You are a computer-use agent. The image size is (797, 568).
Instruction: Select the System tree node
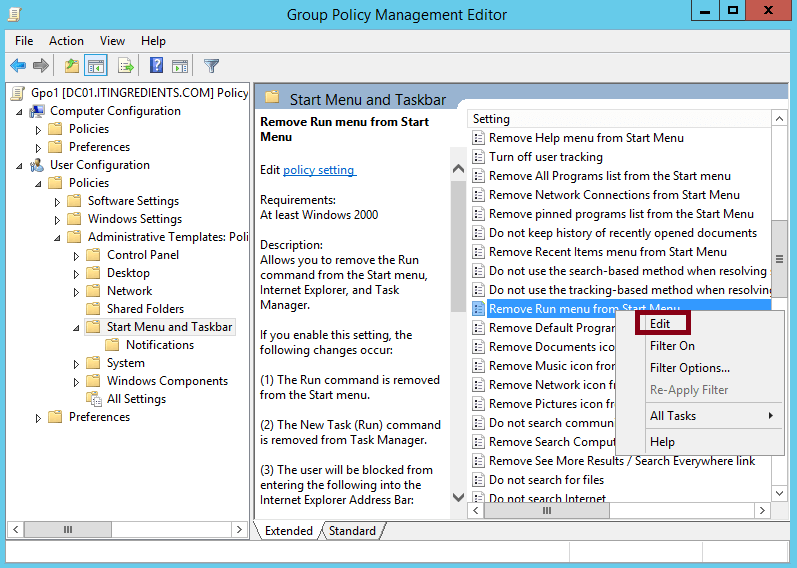[126, 363]
